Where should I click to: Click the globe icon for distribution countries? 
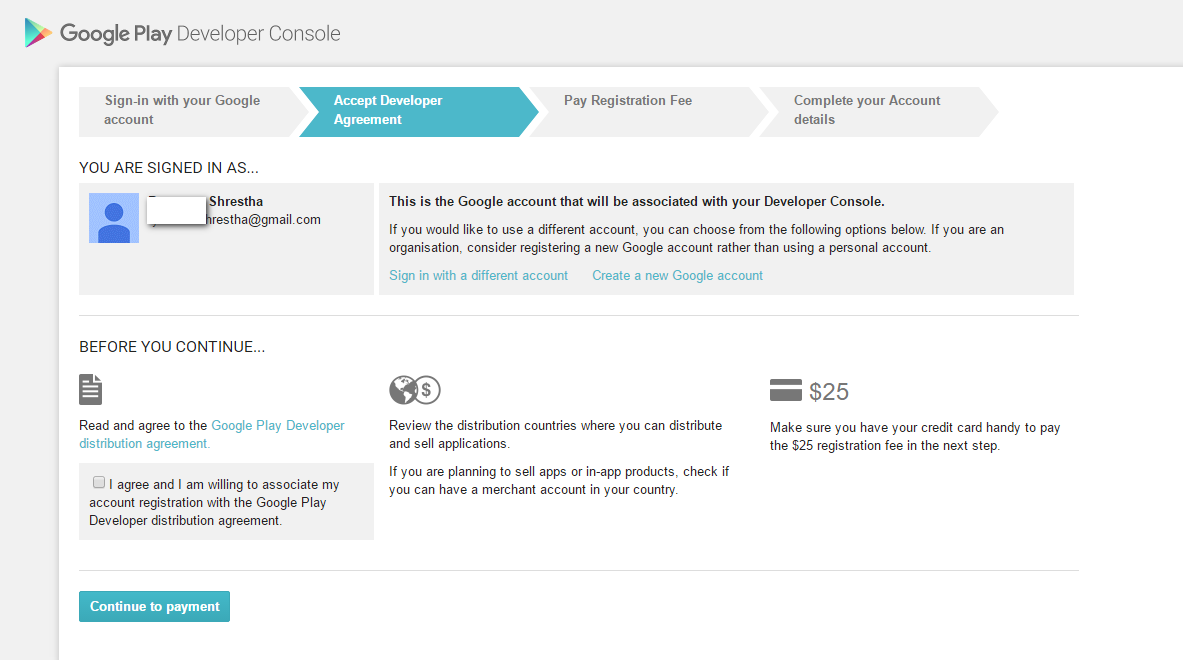pyautogui.click(x=403, y=389)
